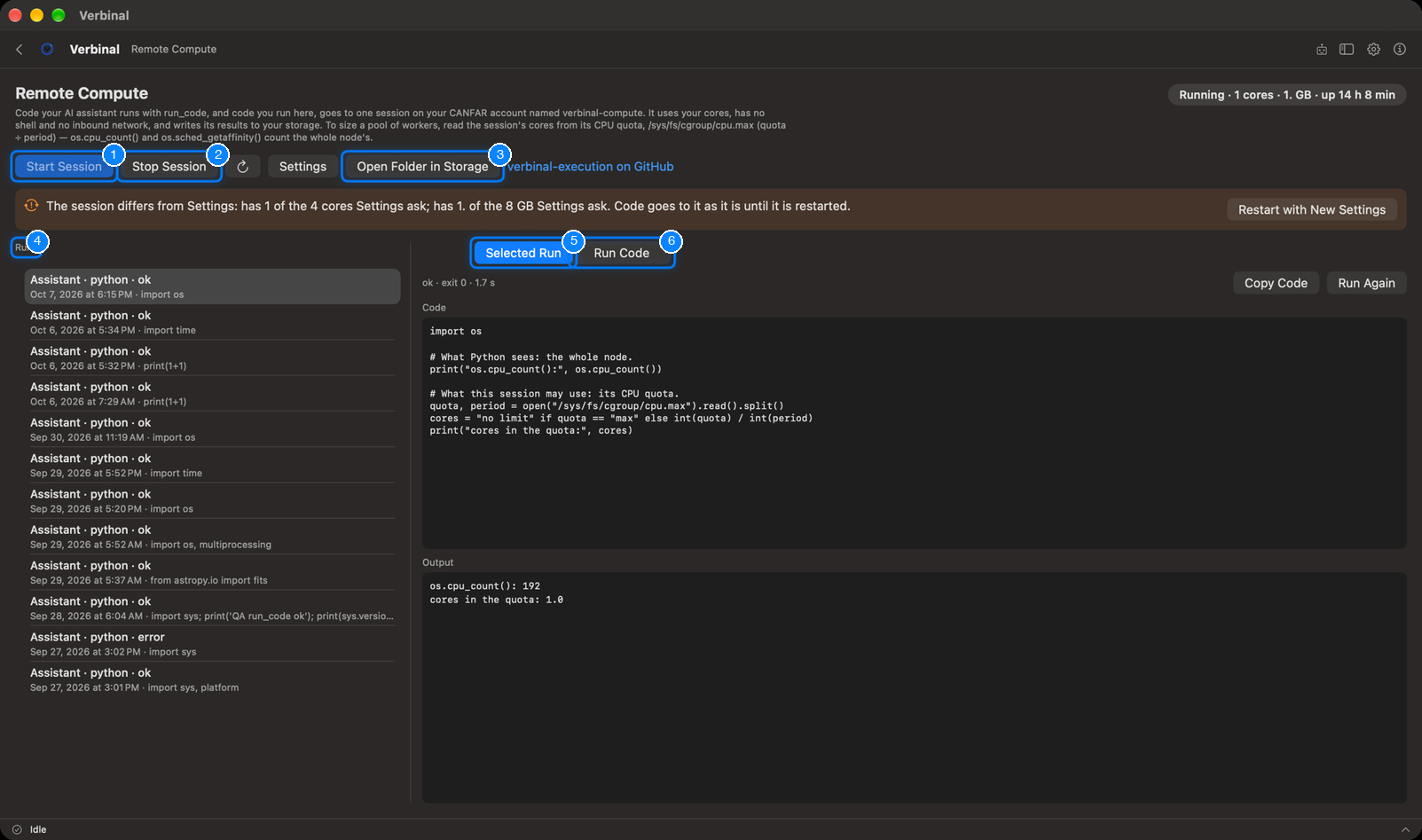This screenshot has width=1422, height=840.
Task: Open the AI assistant robot icon
Action: [x=1322, y=50]
